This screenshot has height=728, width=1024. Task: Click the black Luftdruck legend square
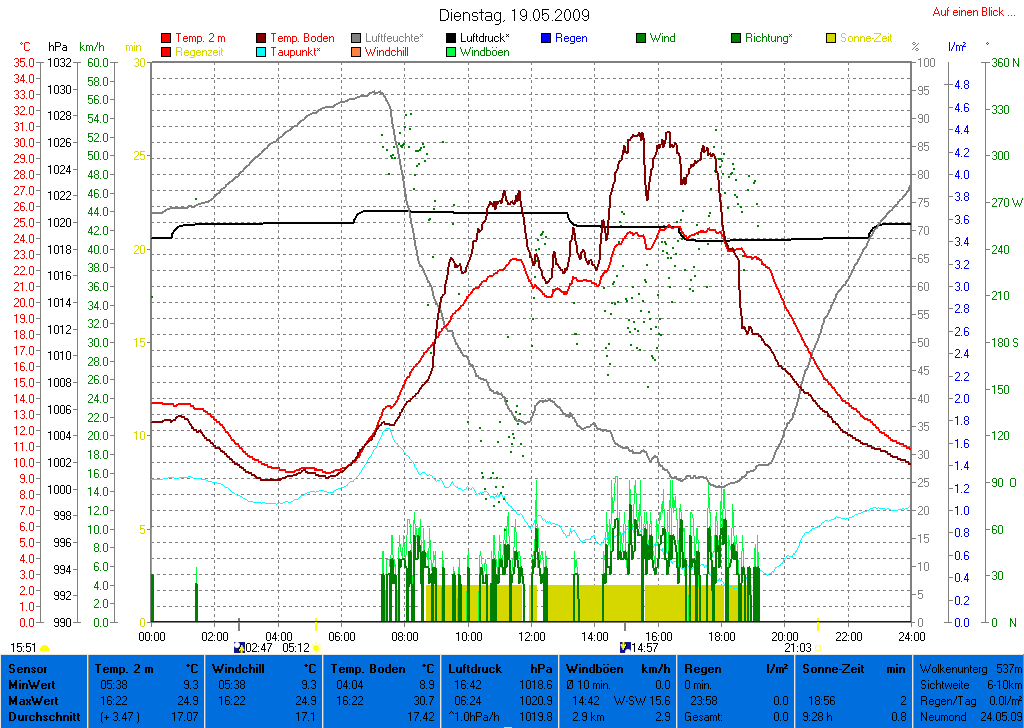(452, 38)
